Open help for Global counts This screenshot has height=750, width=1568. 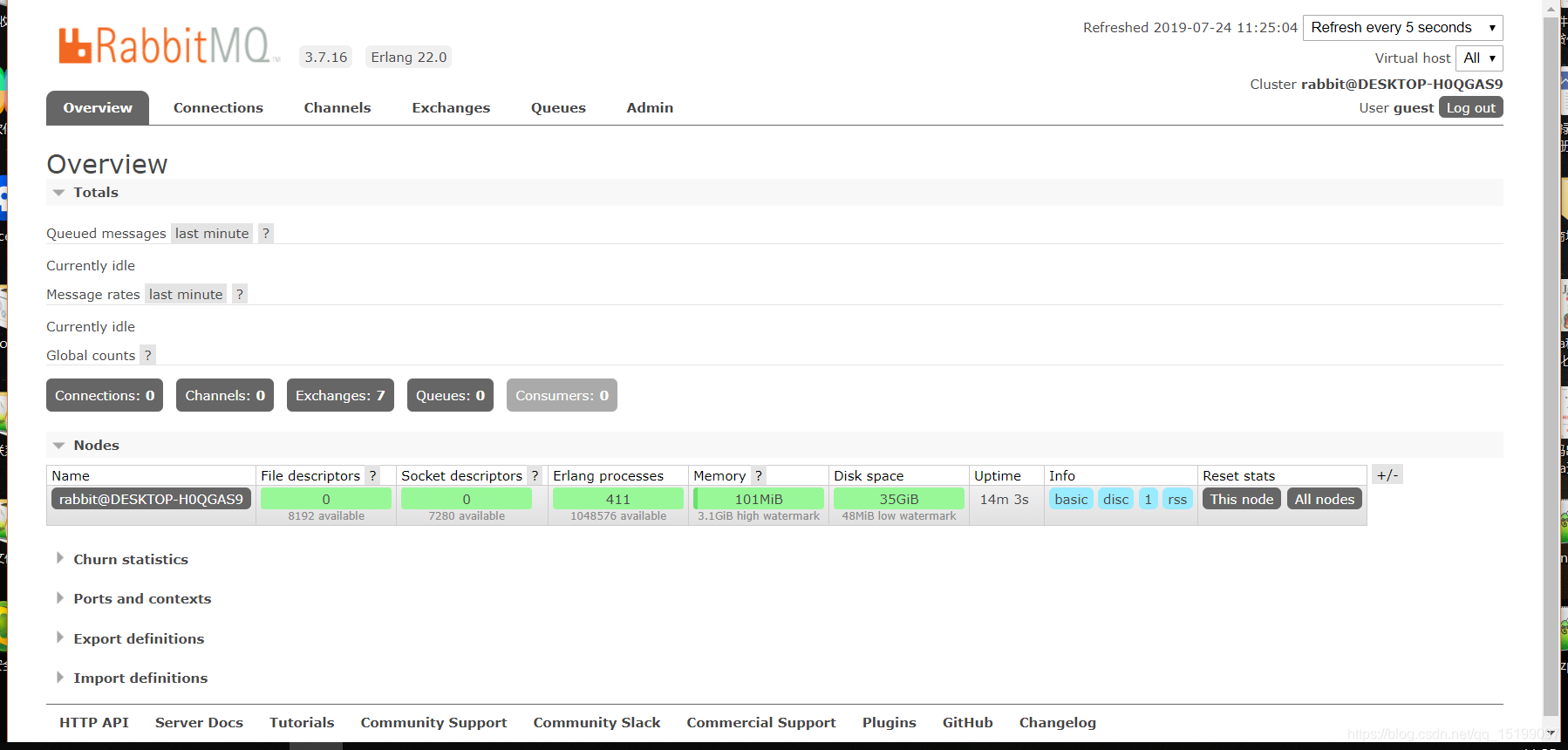pyautogui.click(x=148, y=355)
